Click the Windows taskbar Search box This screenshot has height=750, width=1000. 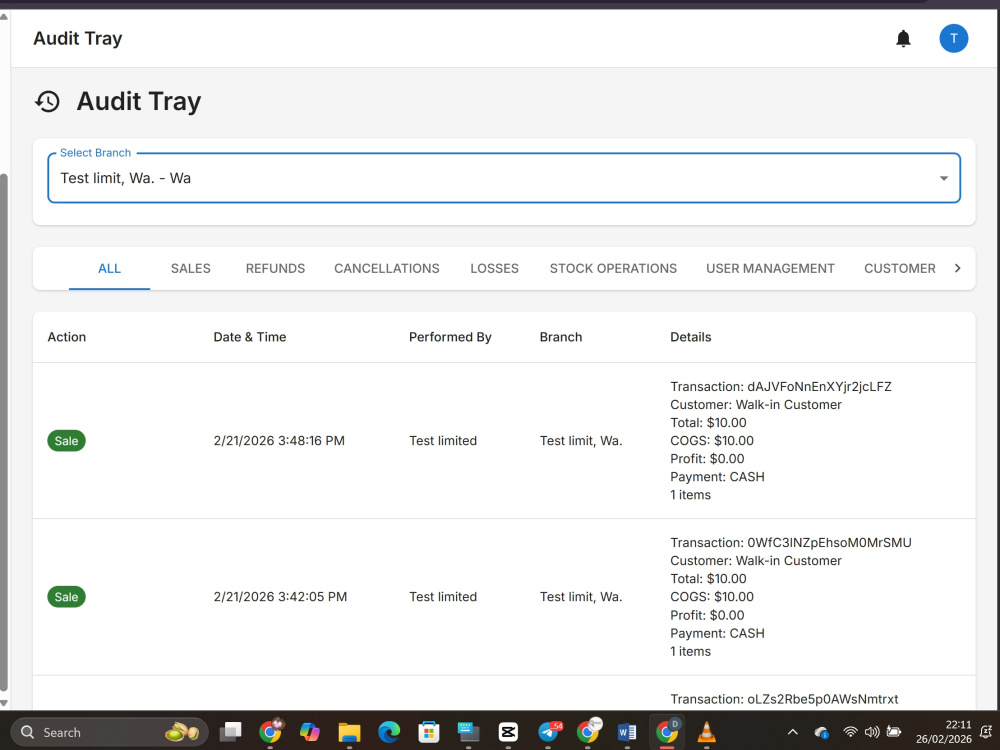pos(110,732)
